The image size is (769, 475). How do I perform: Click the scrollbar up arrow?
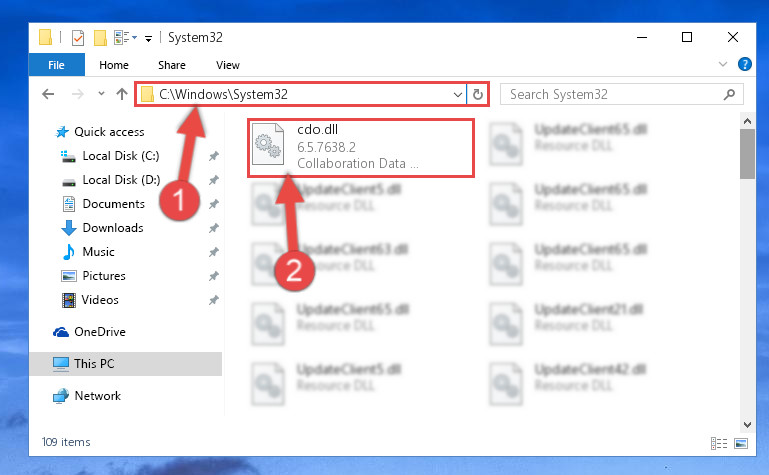tap(747, 121)
